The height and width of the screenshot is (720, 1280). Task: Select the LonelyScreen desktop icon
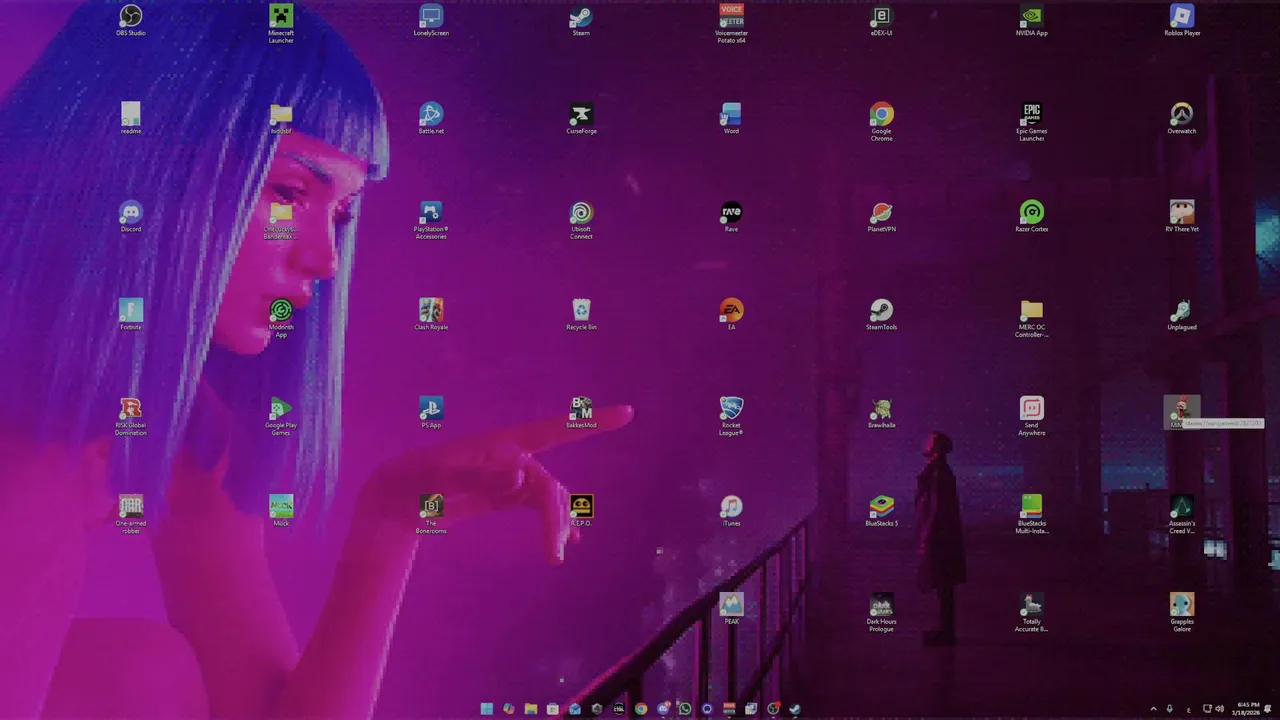(x=431, y=21)
